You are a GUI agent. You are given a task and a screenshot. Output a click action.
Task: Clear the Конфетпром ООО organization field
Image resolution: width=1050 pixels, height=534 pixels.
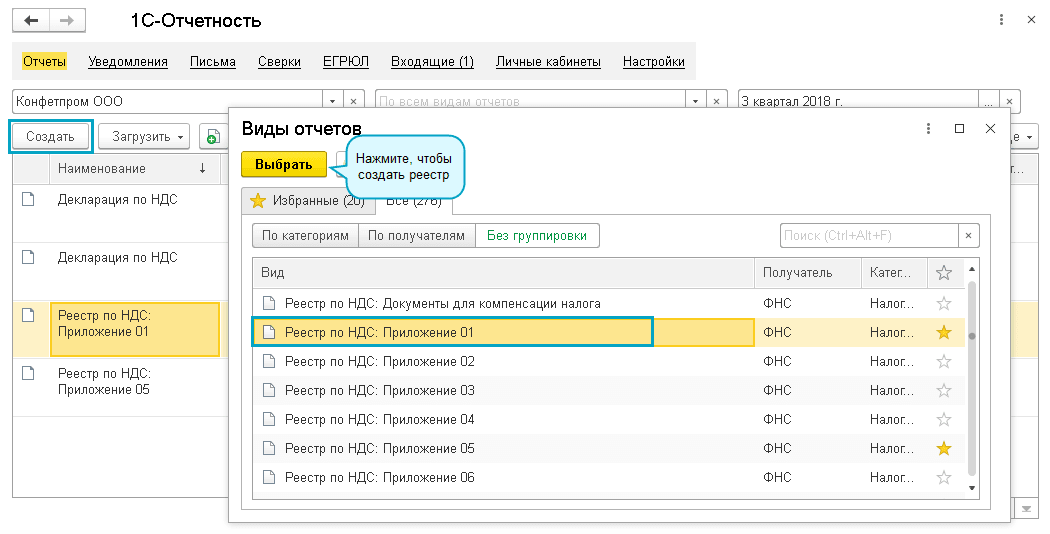click(x=354, y=101)
